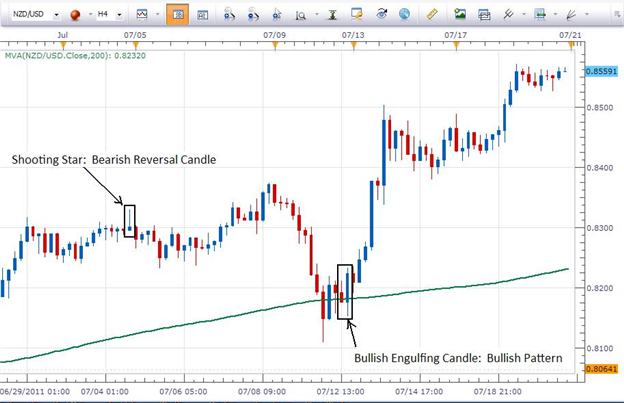Expand the pitchfork tool dropdown arrow

[x=524, y=15]
